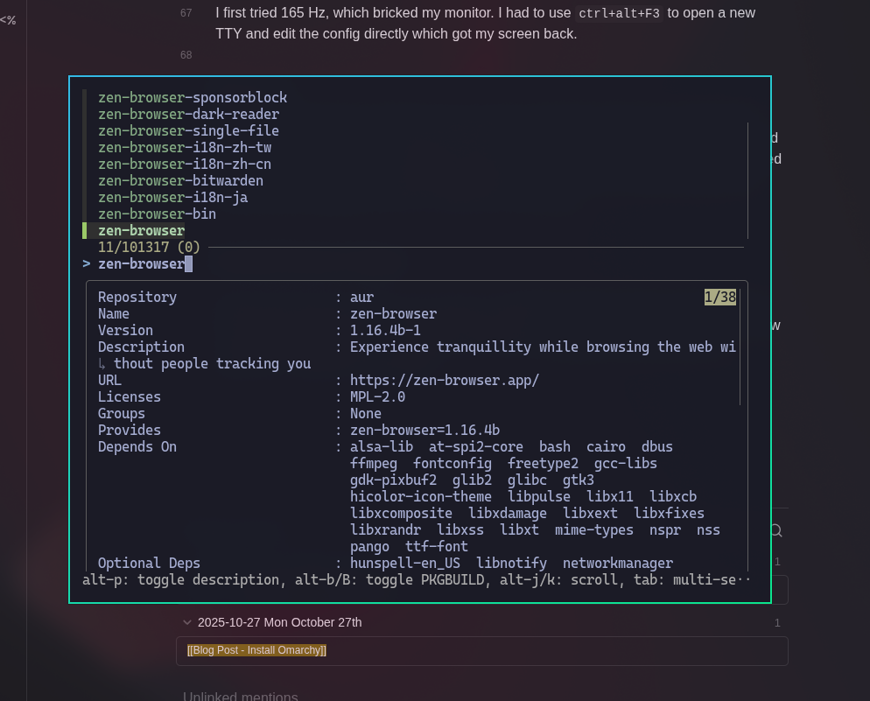The image size is (870, 701).
Task: Click the 1/38 preview position indicator
Action: pos(720,297)
